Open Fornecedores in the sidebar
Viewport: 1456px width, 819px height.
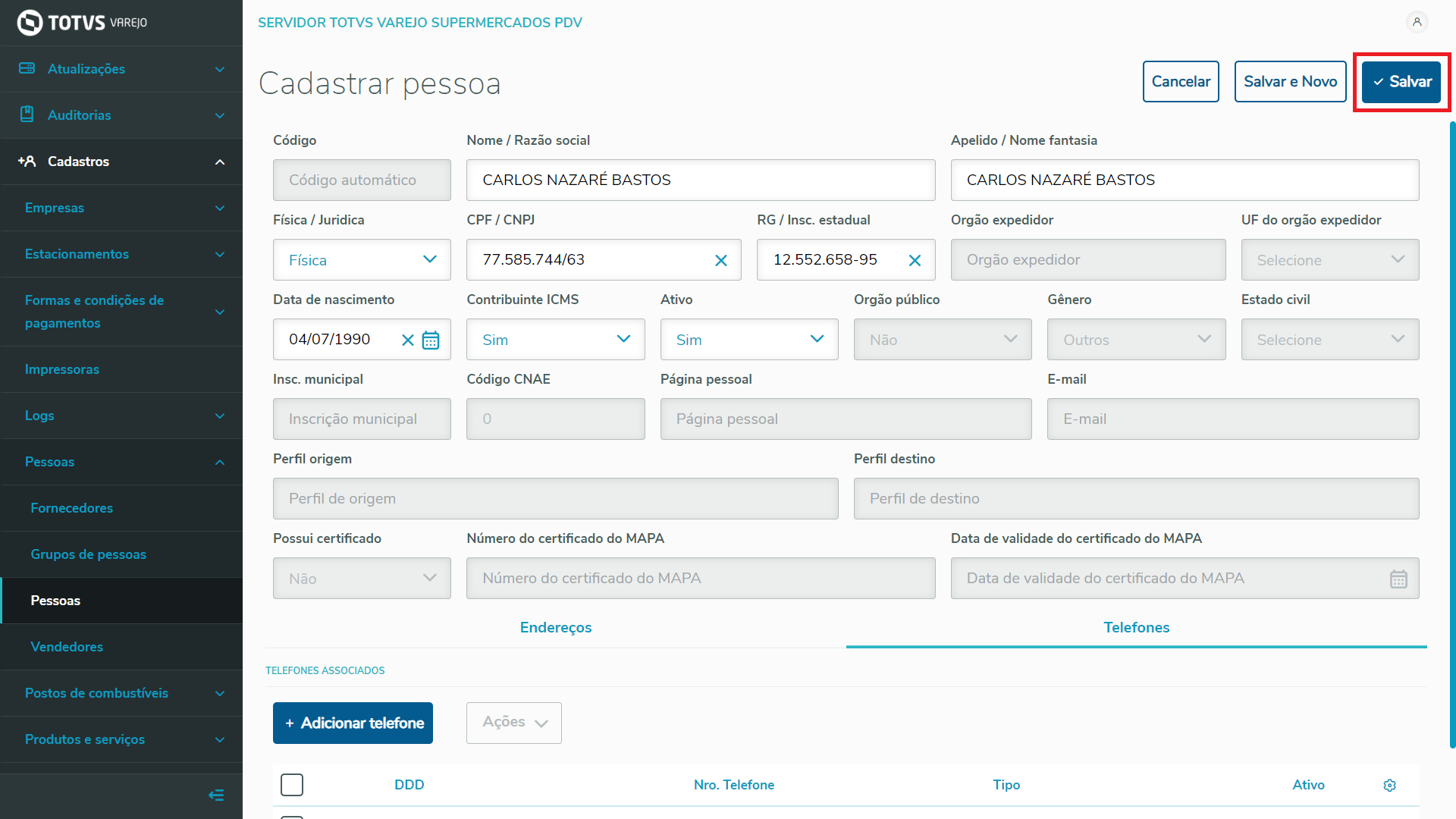point(72,508)
